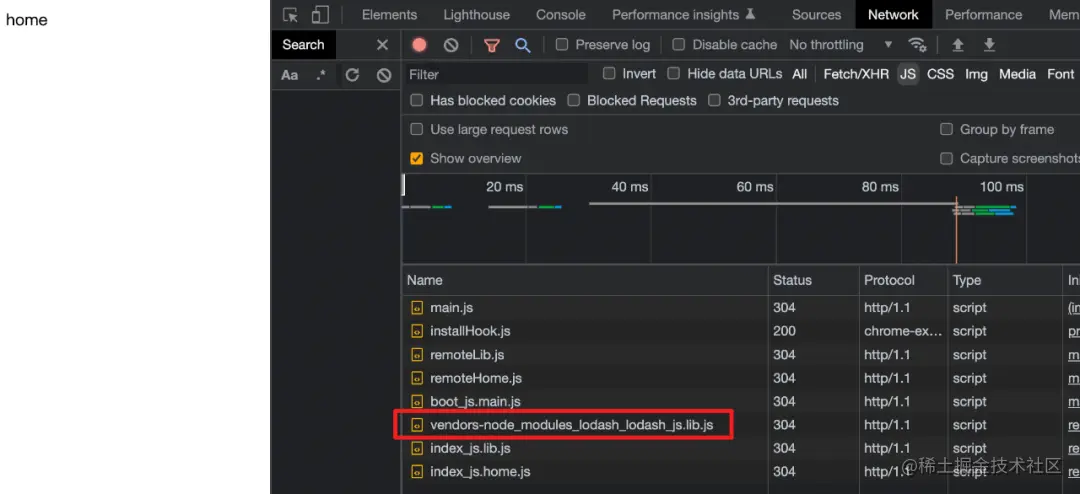Clear the network log
Screen dimensions: 1080x494
tap(450, 45)
